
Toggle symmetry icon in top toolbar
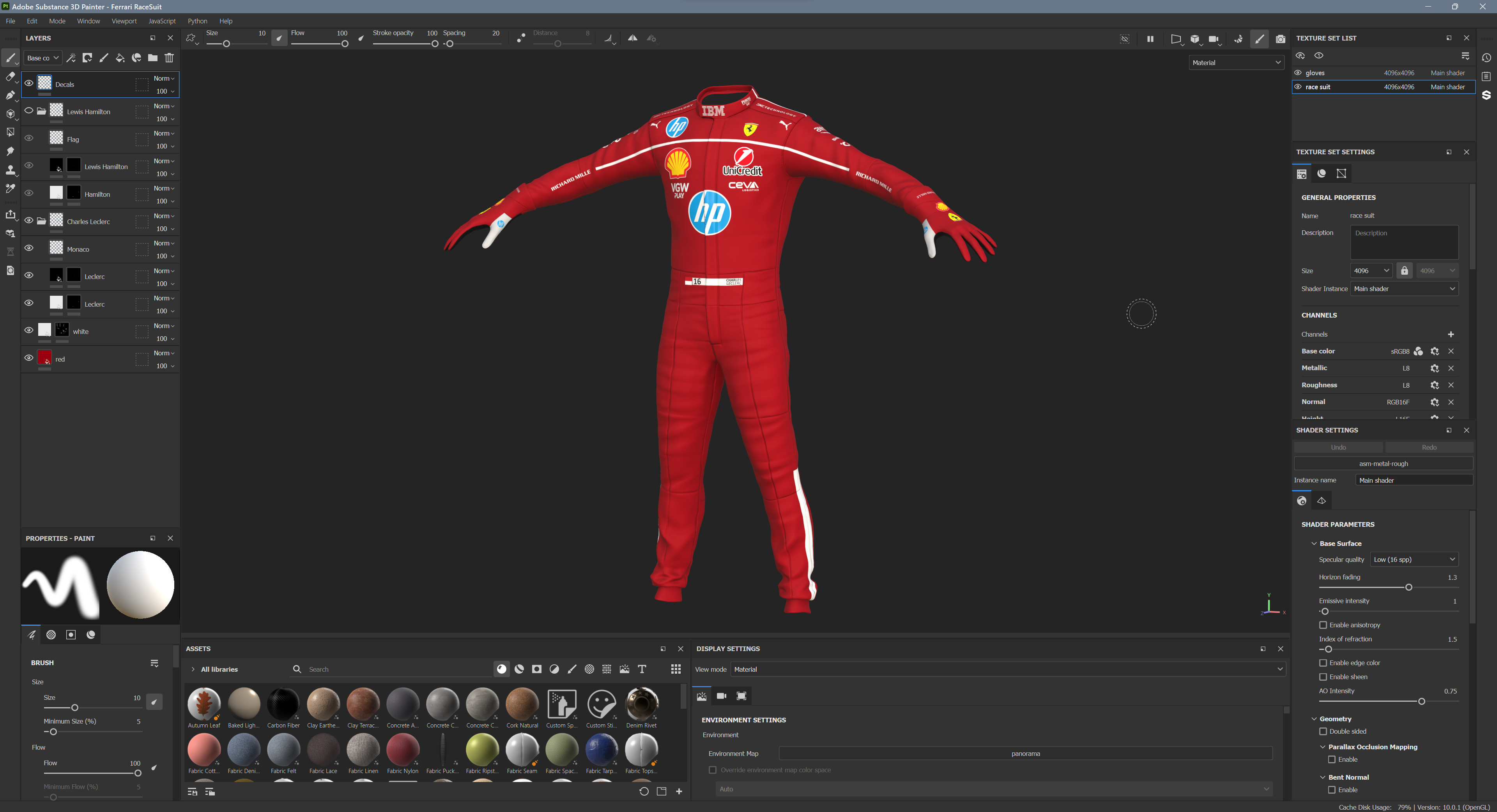point(632,38)
